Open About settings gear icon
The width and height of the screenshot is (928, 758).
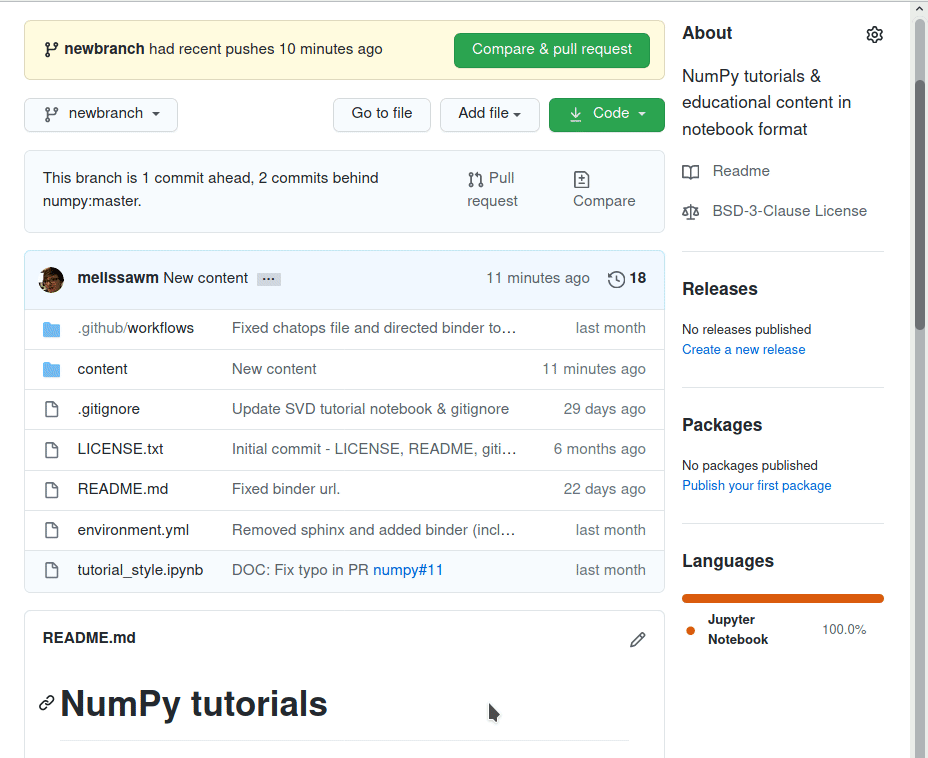coord(874,35)
